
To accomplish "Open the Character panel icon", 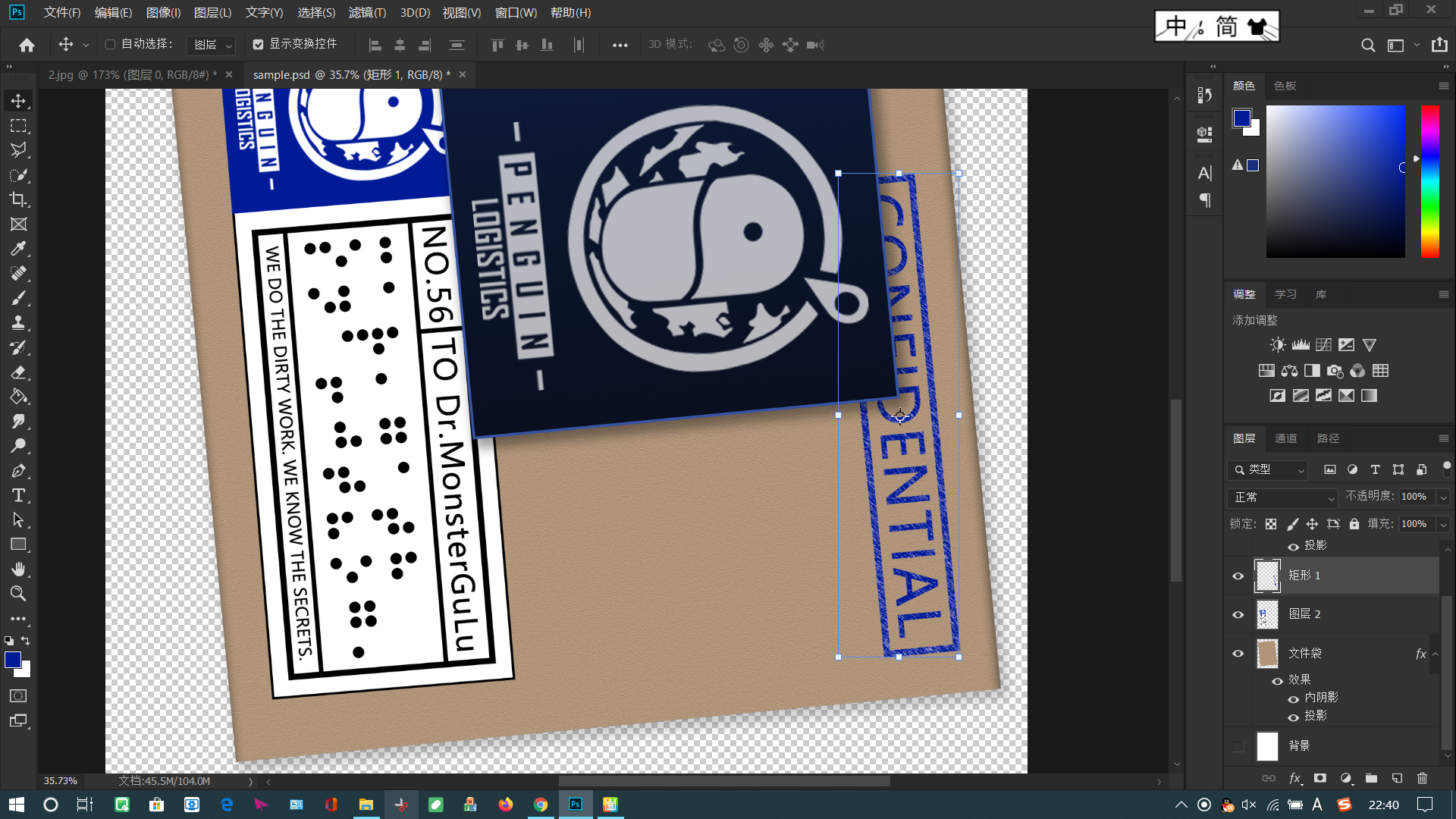I will point(1204,174).
